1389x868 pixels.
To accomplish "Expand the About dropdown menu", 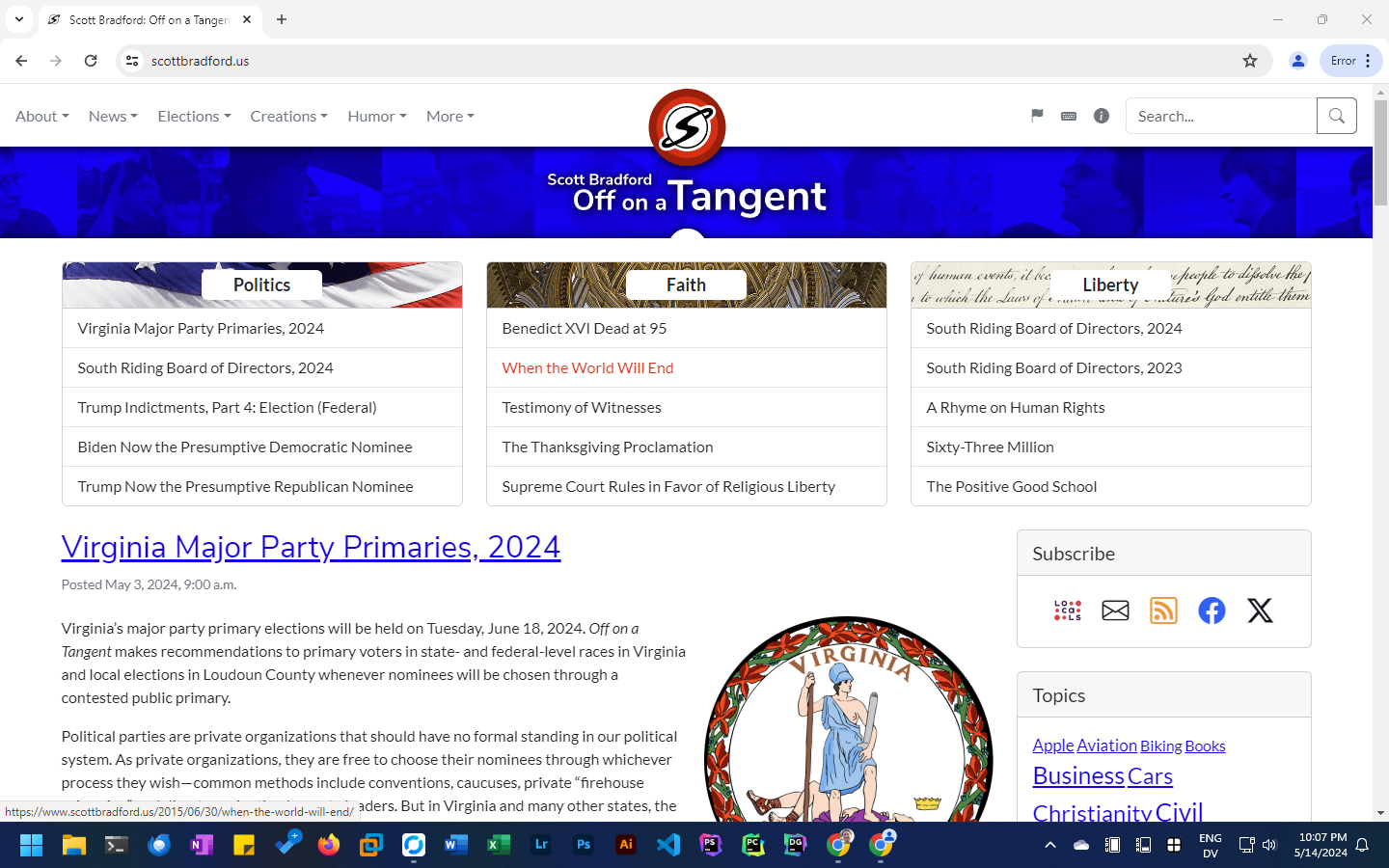I will 41,116.
